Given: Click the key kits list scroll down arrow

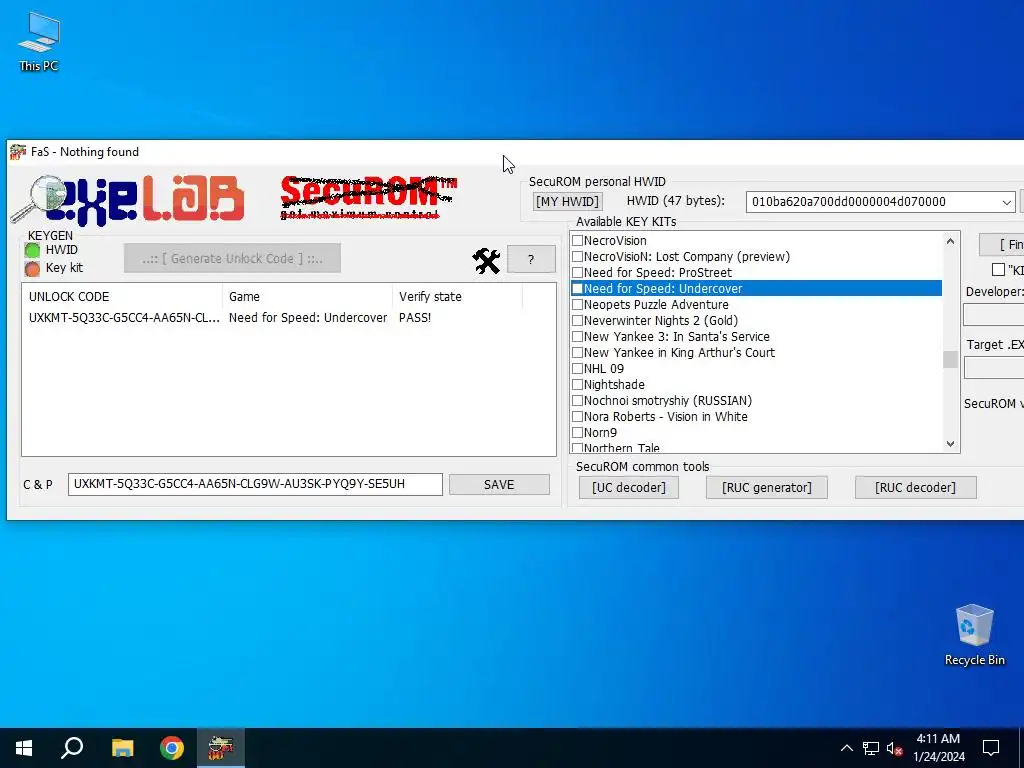Looking at the screenshot, I should point(950,443).
